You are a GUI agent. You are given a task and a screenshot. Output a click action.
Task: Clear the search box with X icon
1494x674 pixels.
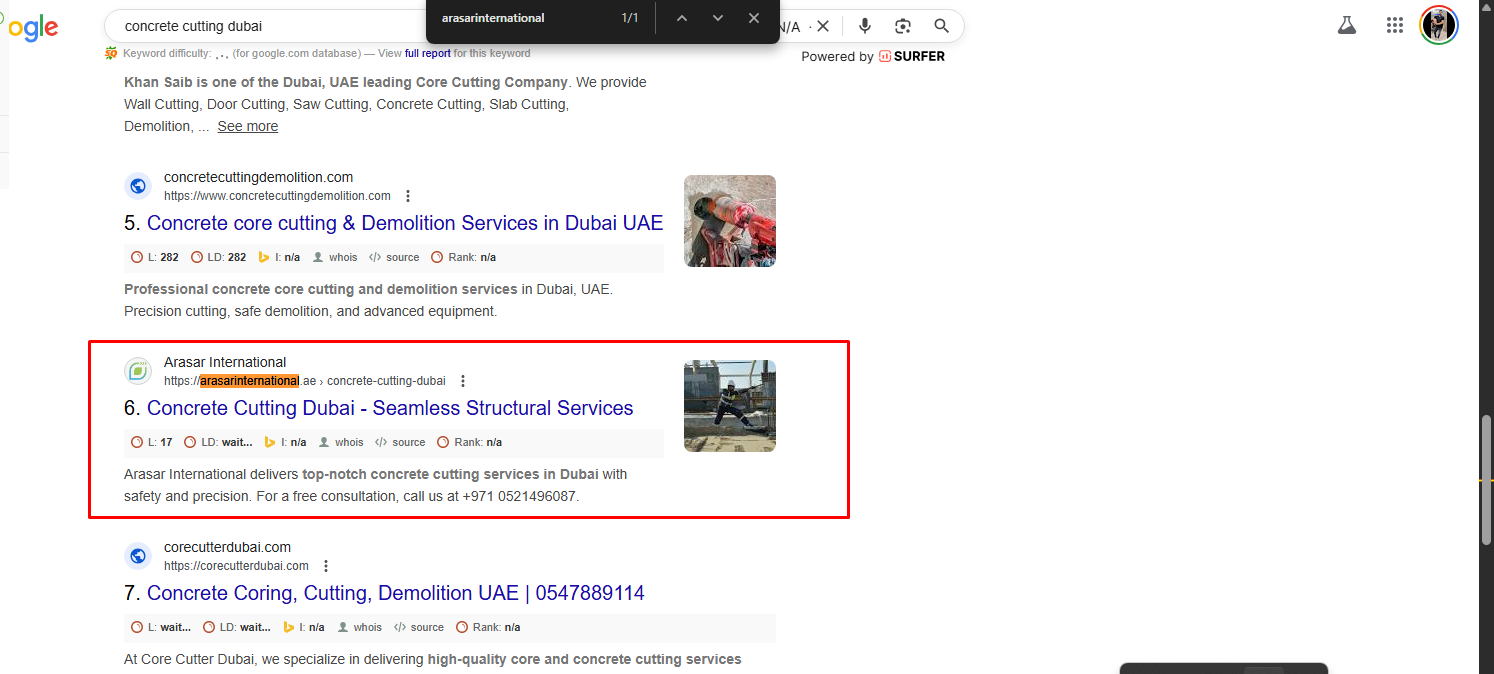point(823,26)
